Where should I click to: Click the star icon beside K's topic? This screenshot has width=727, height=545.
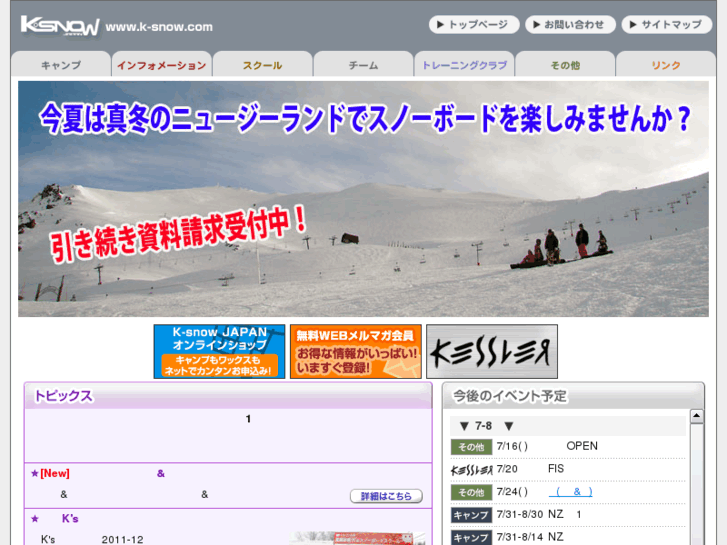point(35,519)
